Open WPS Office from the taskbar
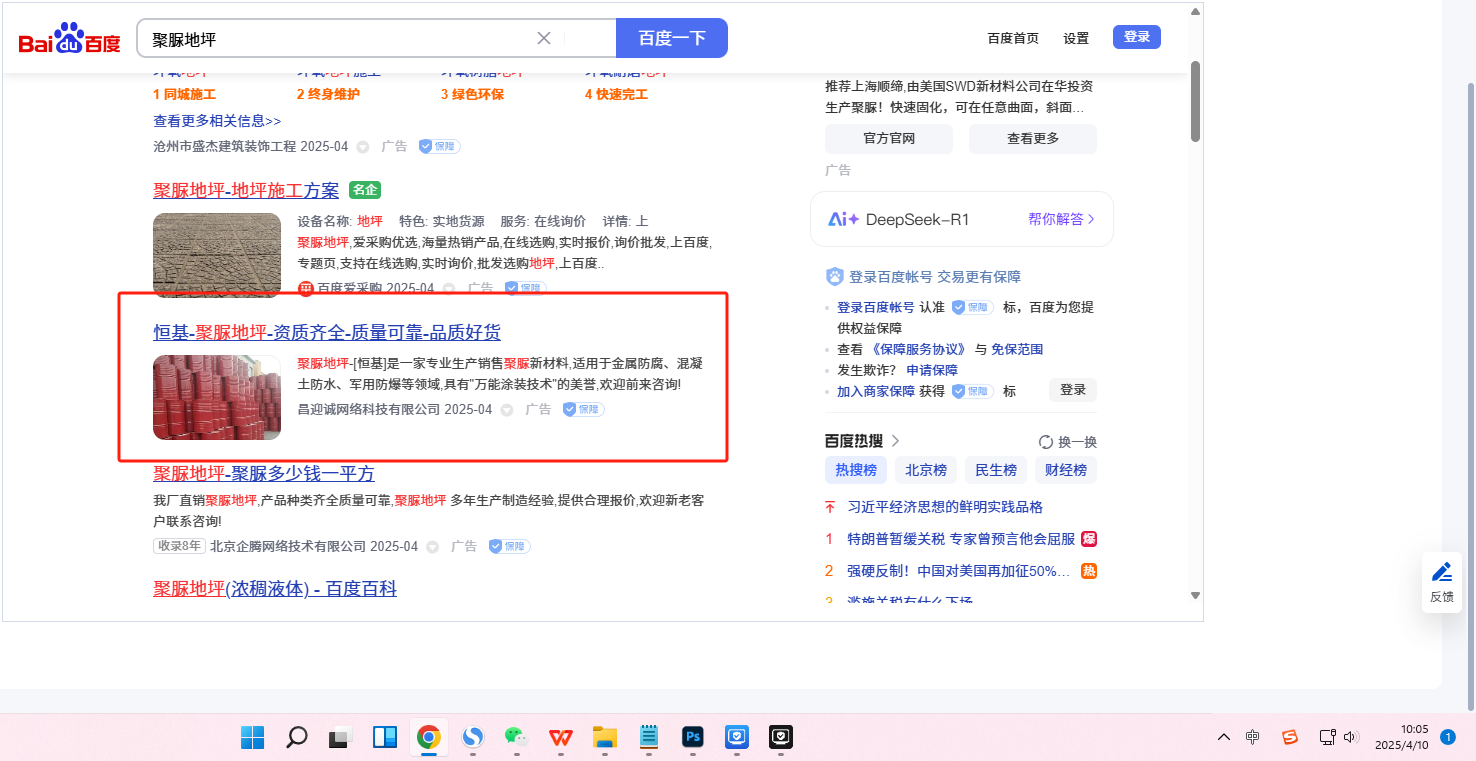The width and height of the screenshot is (1476, 761). pyautogui.click(x=560, y=738)
